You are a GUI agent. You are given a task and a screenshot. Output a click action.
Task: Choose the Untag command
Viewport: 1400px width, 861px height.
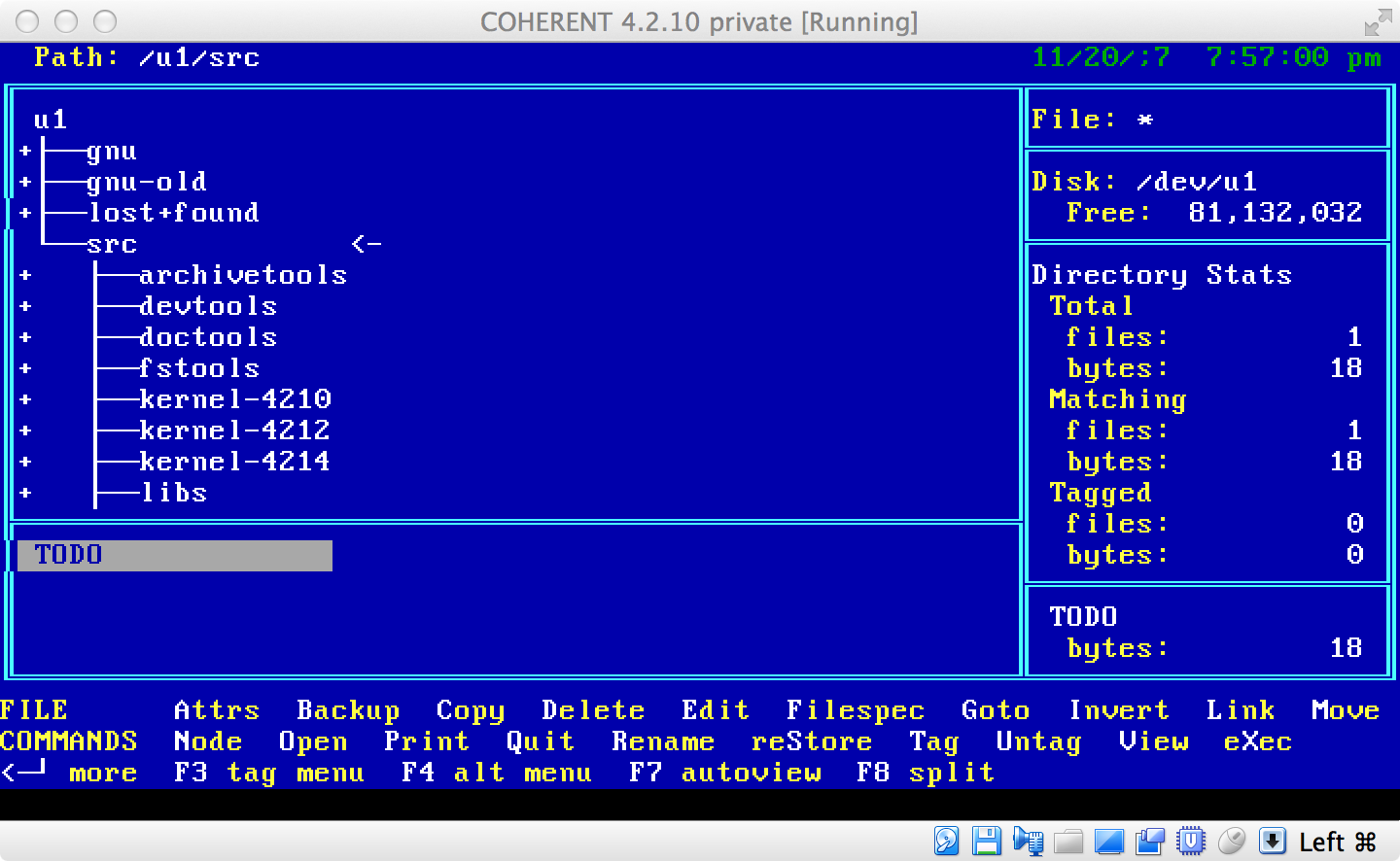point(1039,741)
